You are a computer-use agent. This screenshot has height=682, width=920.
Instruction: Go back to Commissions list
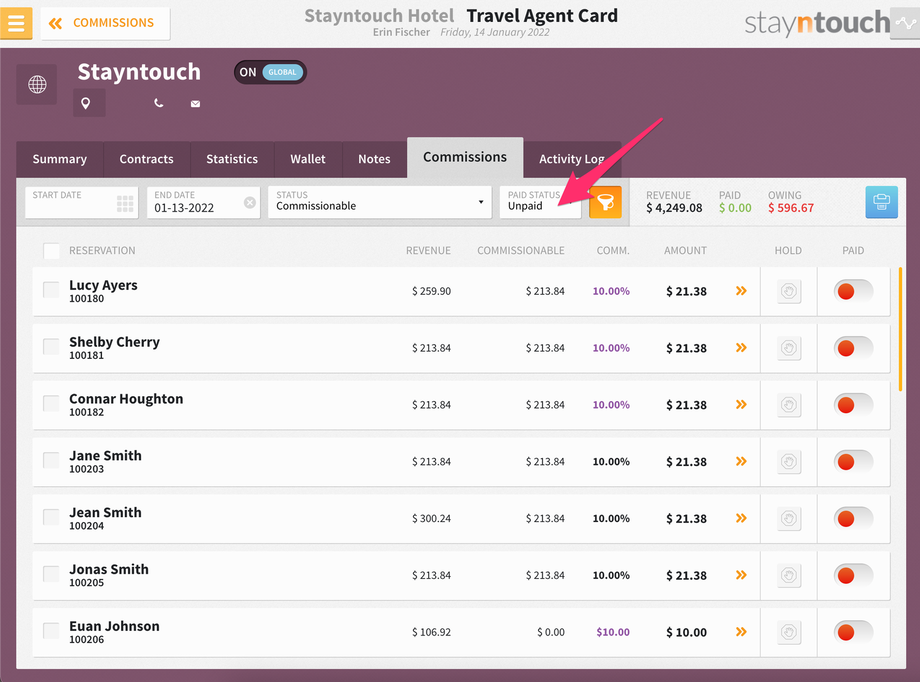point(106,23)
